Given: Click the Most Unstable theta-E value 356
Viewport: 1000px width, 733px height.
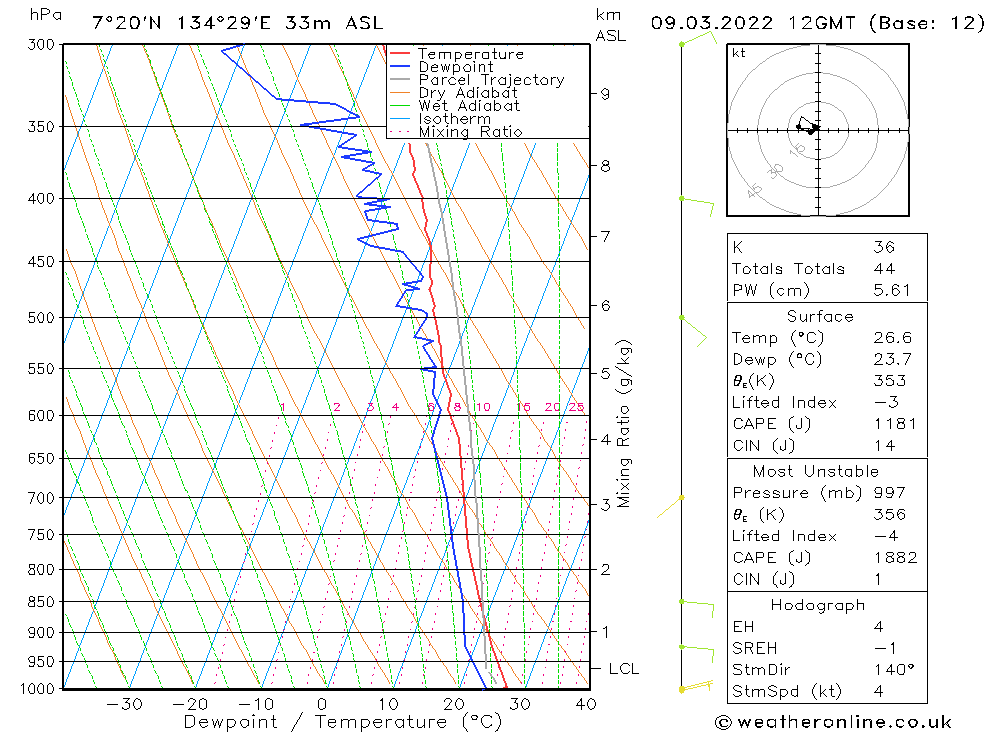Looking at the screenshot, I should pos(890,515).
